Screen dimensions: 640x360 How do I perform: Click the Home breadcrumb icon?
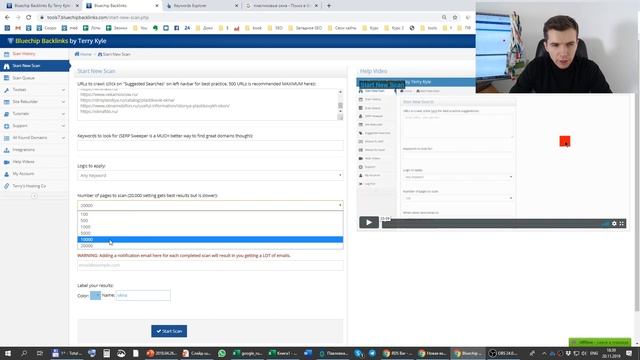77,54
